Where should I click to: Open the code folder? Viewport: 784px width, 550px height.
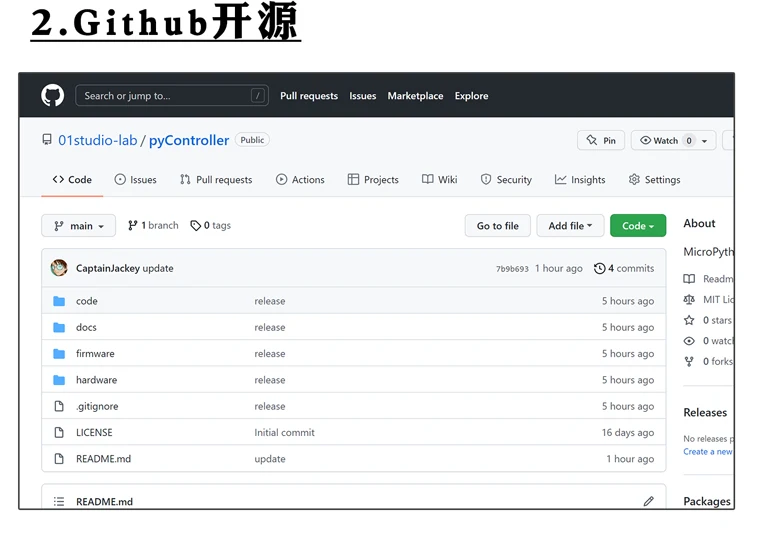click(86, 301)
